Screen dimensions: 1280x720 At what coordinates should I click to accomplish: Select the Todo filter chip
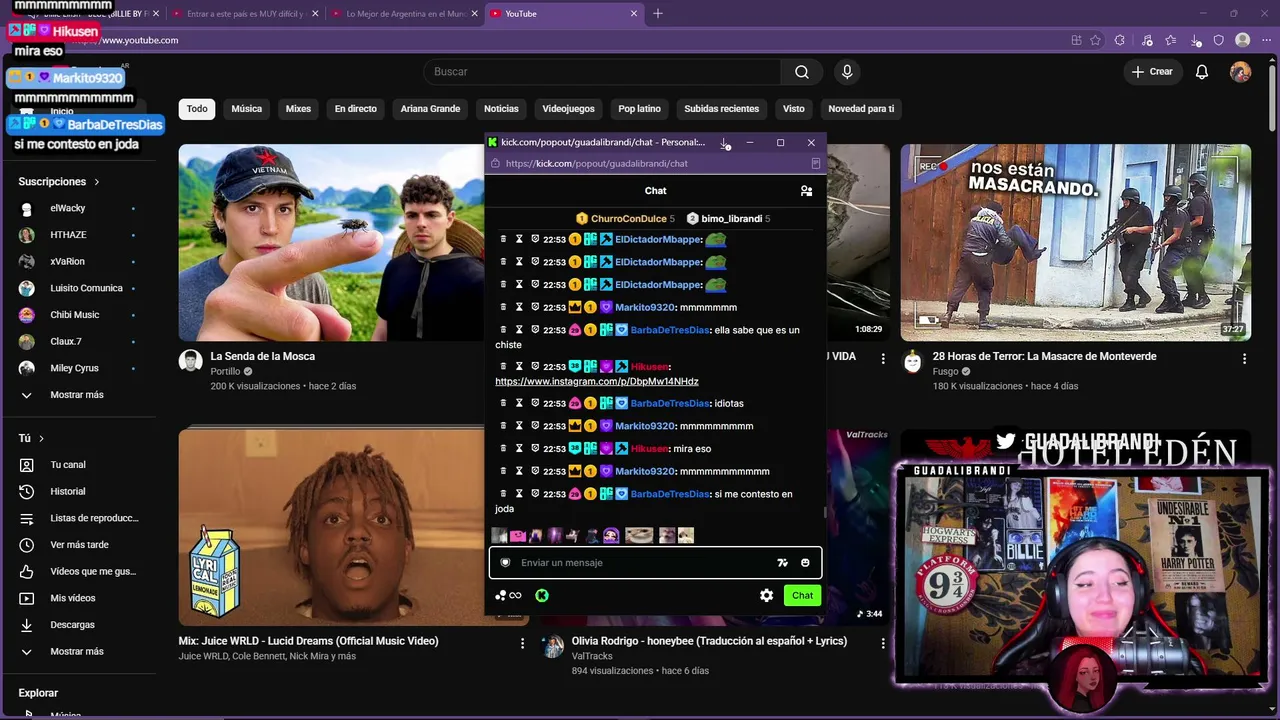point(197,109)
